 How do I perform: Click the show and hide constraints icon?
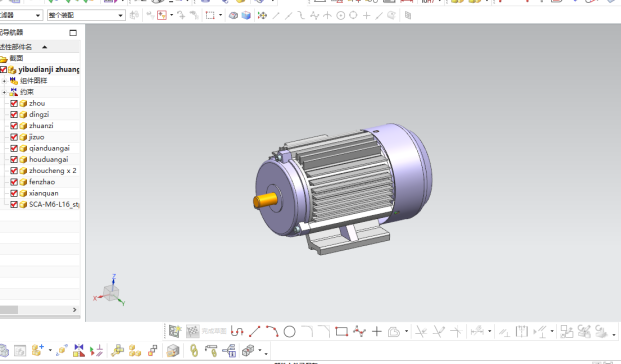click(96, 351)
